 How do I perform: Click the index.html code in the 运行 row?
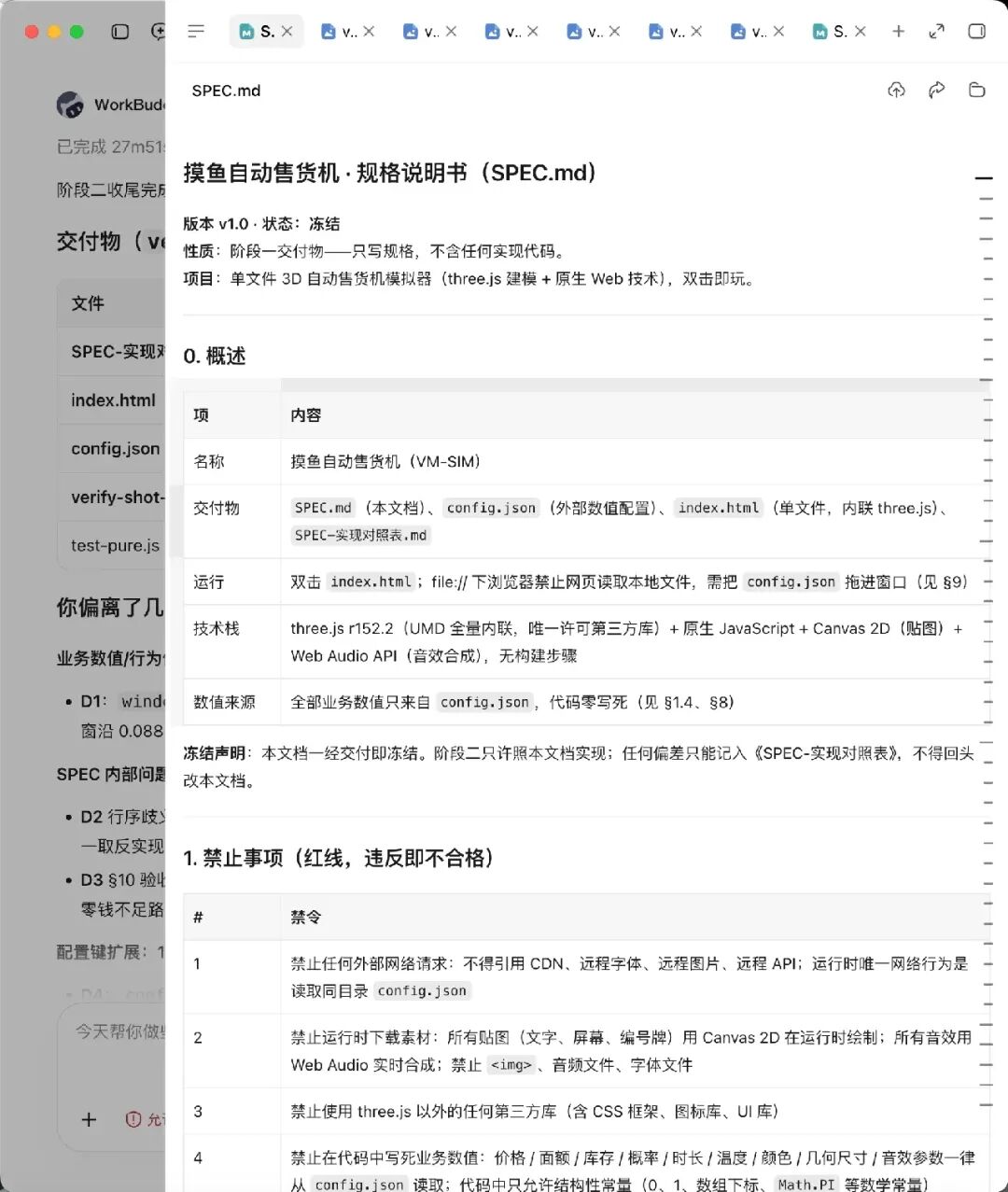(371, 582)
